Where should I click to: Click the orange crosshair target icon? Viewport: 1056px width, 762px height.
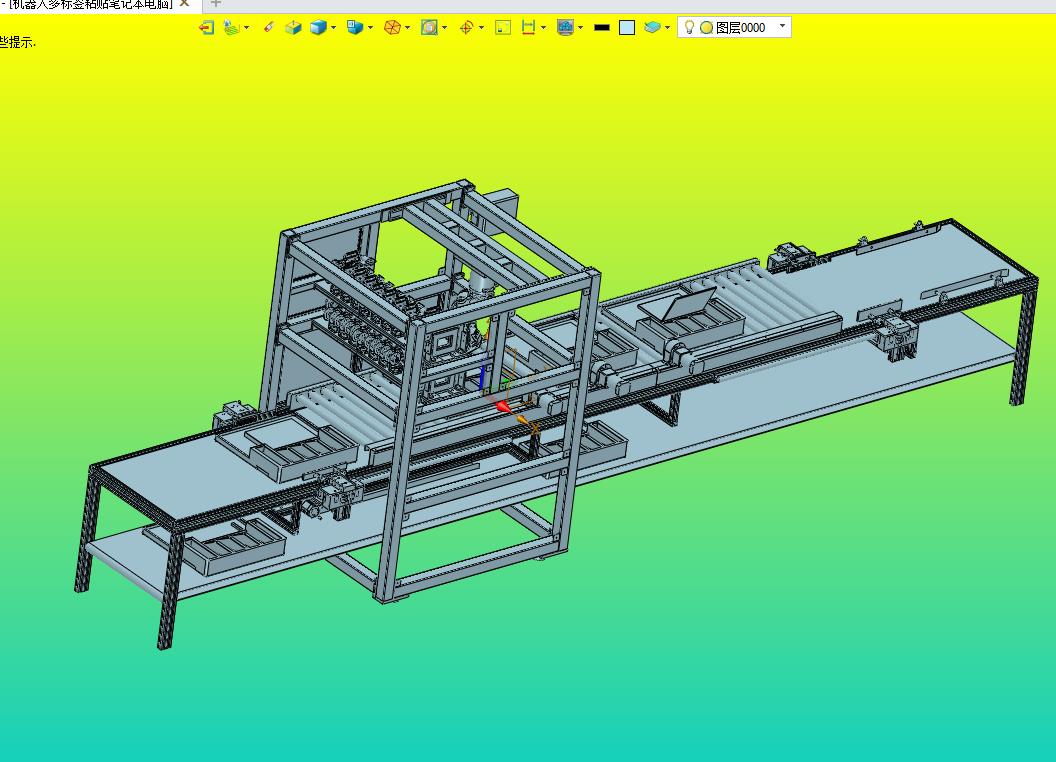(466, 28)
